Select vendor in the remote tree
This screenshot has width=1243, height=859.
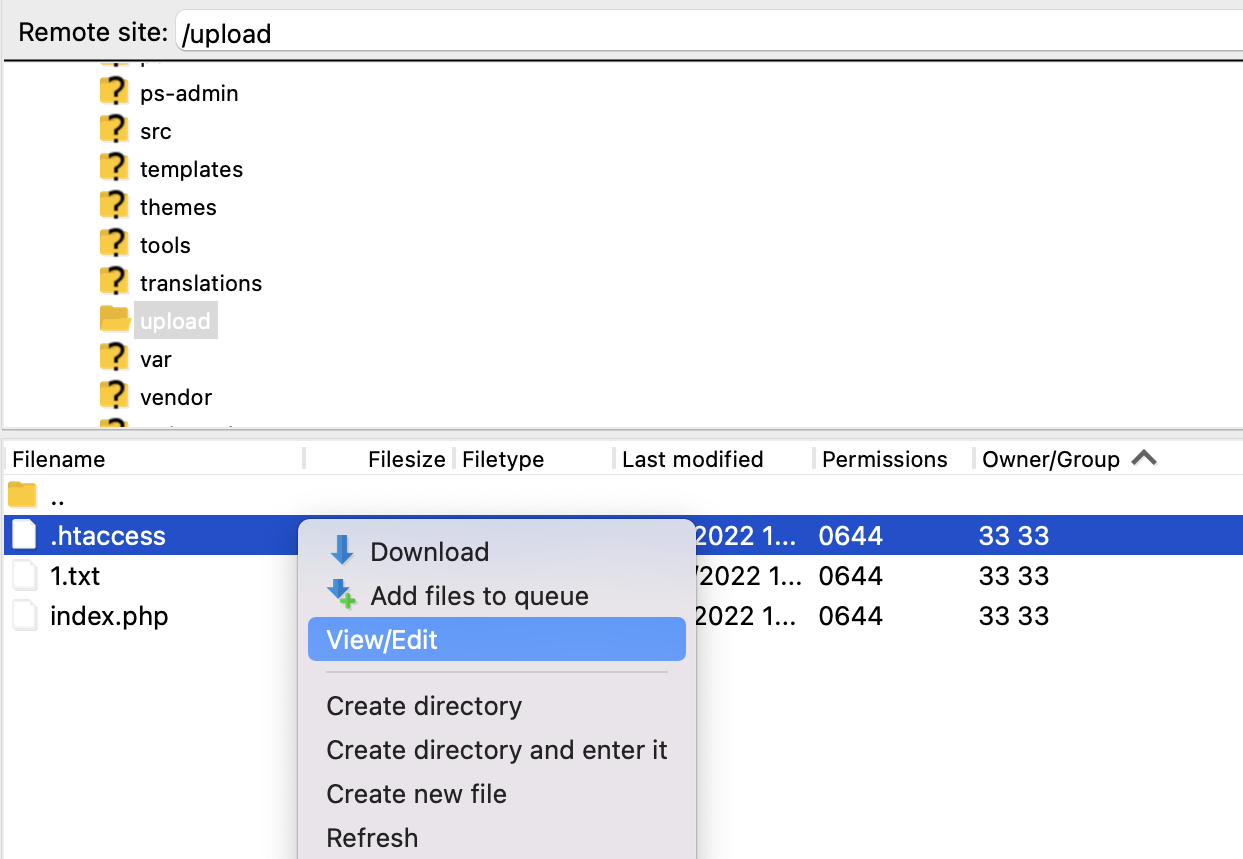[176, 397]
